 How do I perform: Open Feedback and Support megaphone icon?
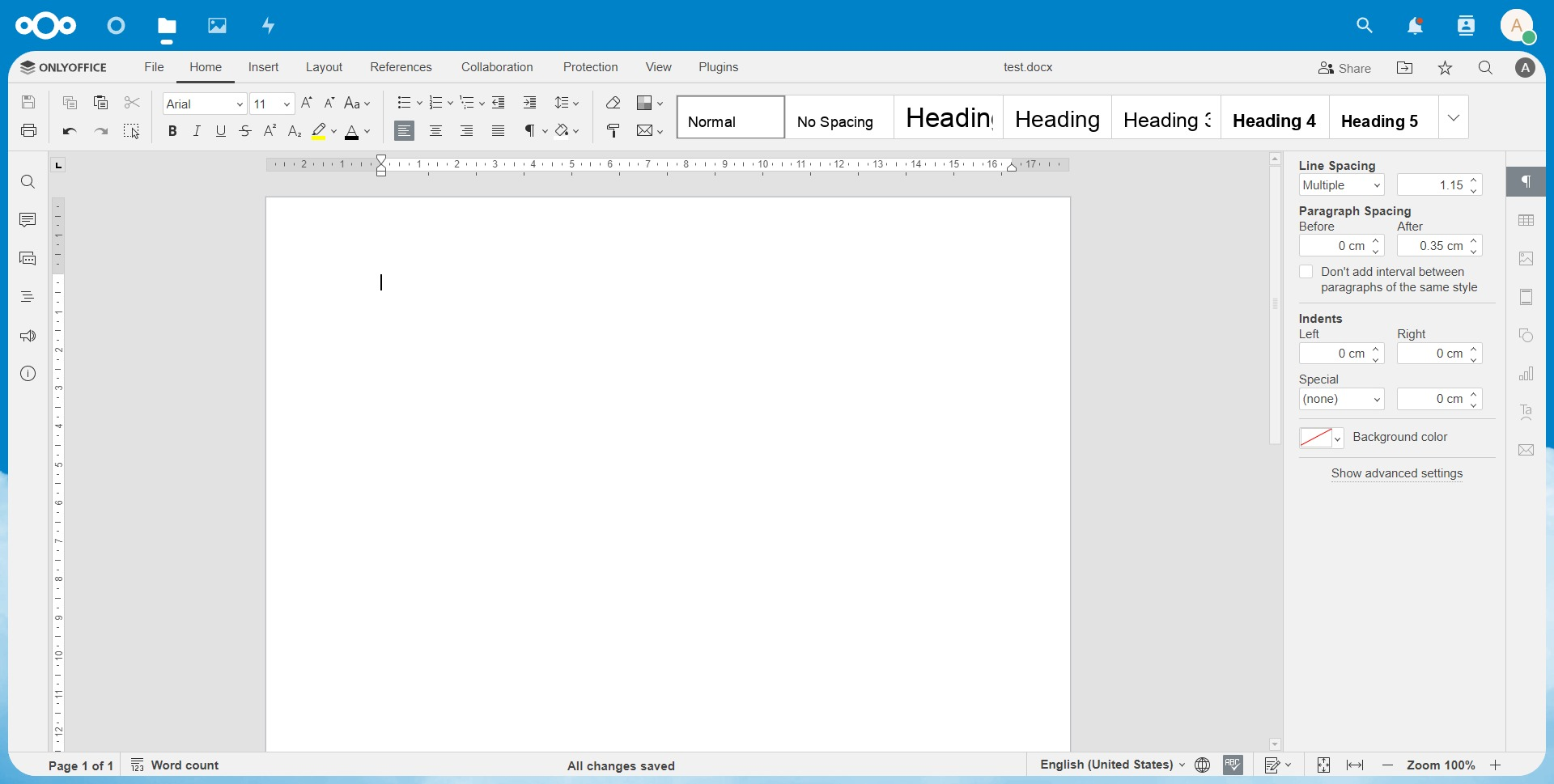(x=28, y=336)
